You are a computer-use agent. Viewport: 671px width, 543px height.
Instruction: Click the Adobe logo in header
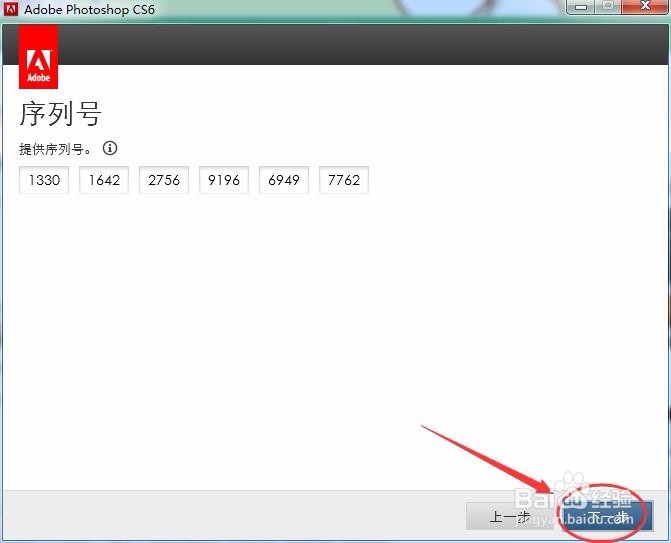coord(39,56)
